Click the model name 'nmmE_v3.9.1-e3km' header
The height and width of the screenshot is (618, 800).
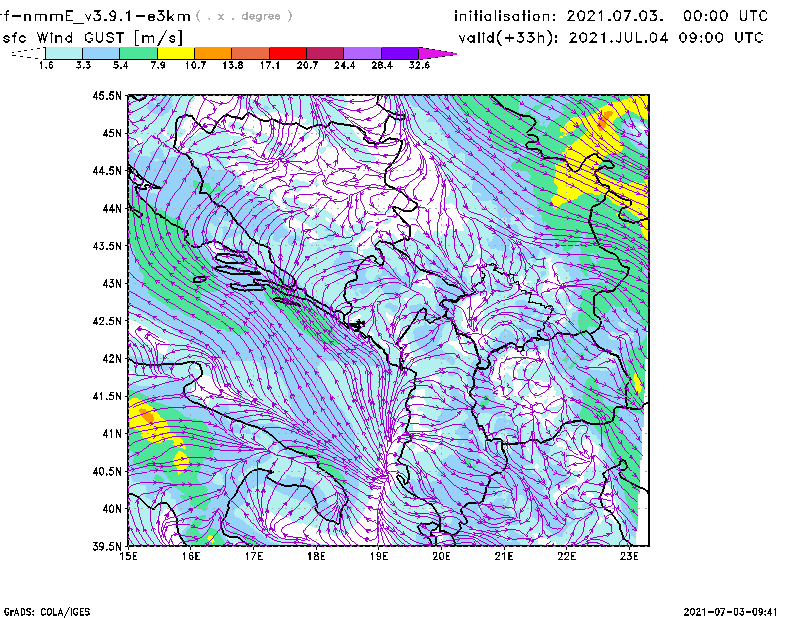[x=105, y=16]
